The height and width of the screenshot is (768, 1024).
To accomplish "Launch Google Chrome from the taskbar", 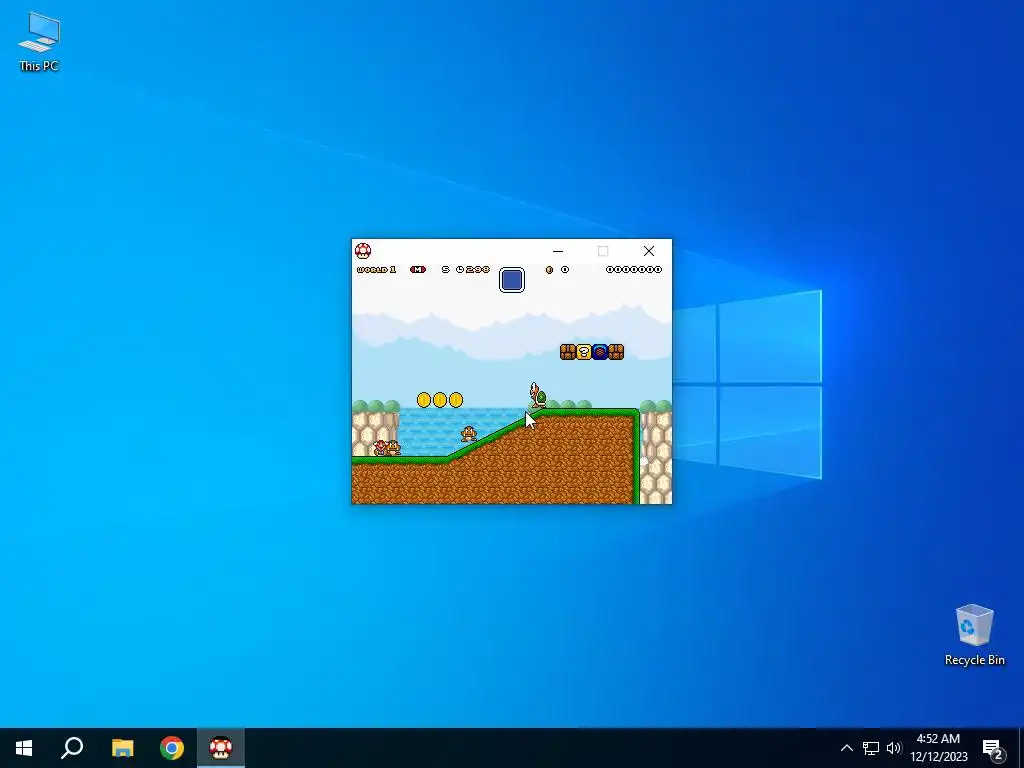I will pos(172,748).
